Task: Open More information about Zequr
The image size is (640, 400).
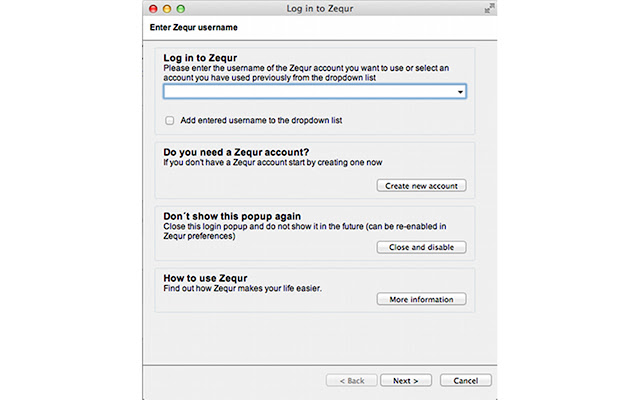Action: 421,299
